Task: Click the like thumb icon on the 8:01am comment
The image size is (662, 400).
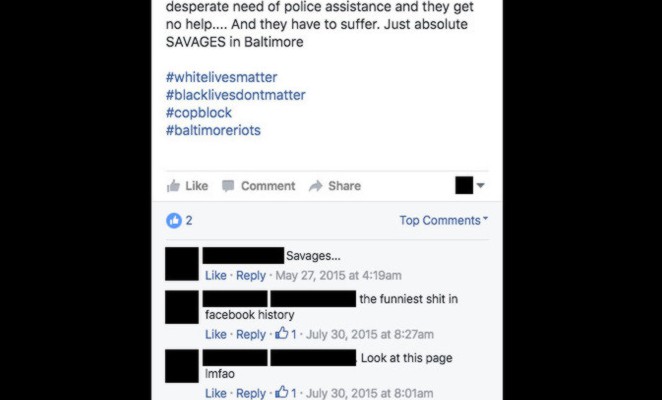Action: click(282, 392)
